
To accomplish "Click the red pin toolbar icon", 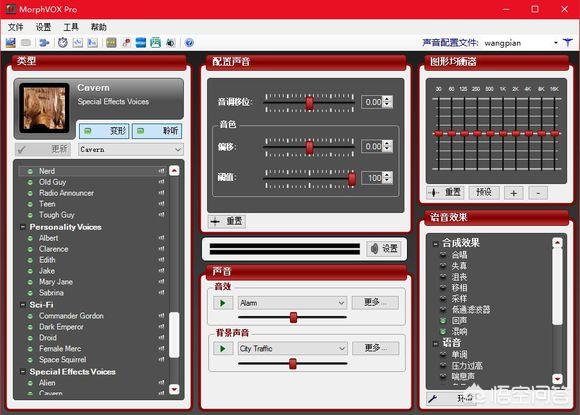I will 126,43.
